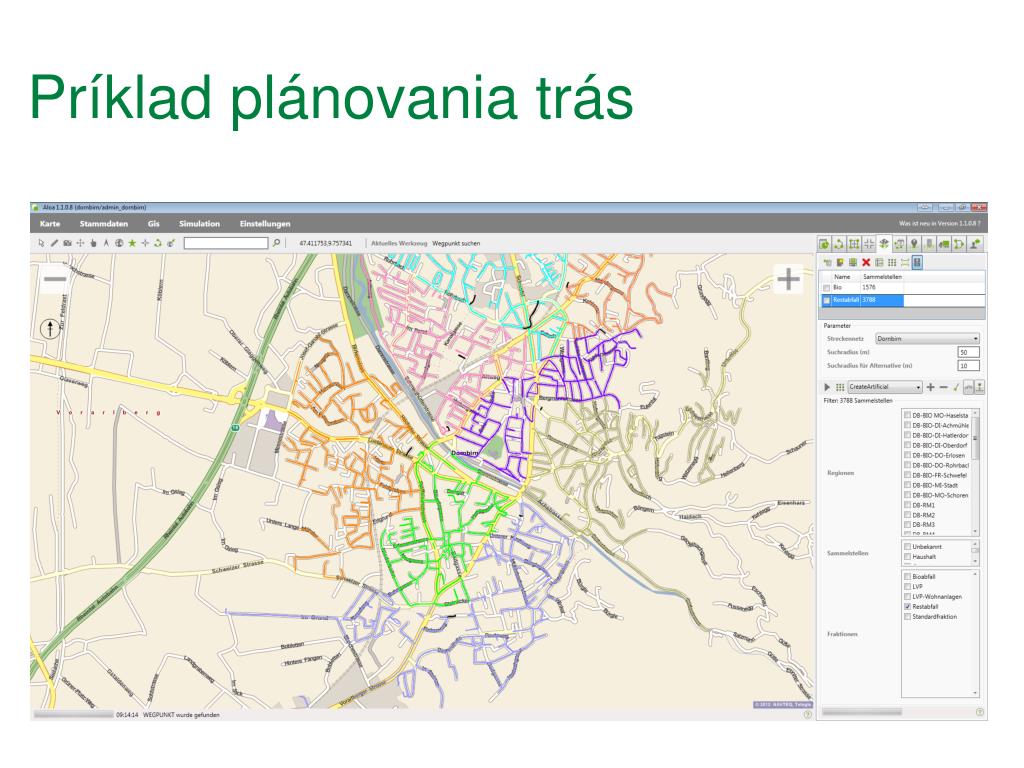Click the Dornbirn label on the map
1024x768 pixels.
coord(465,453)
